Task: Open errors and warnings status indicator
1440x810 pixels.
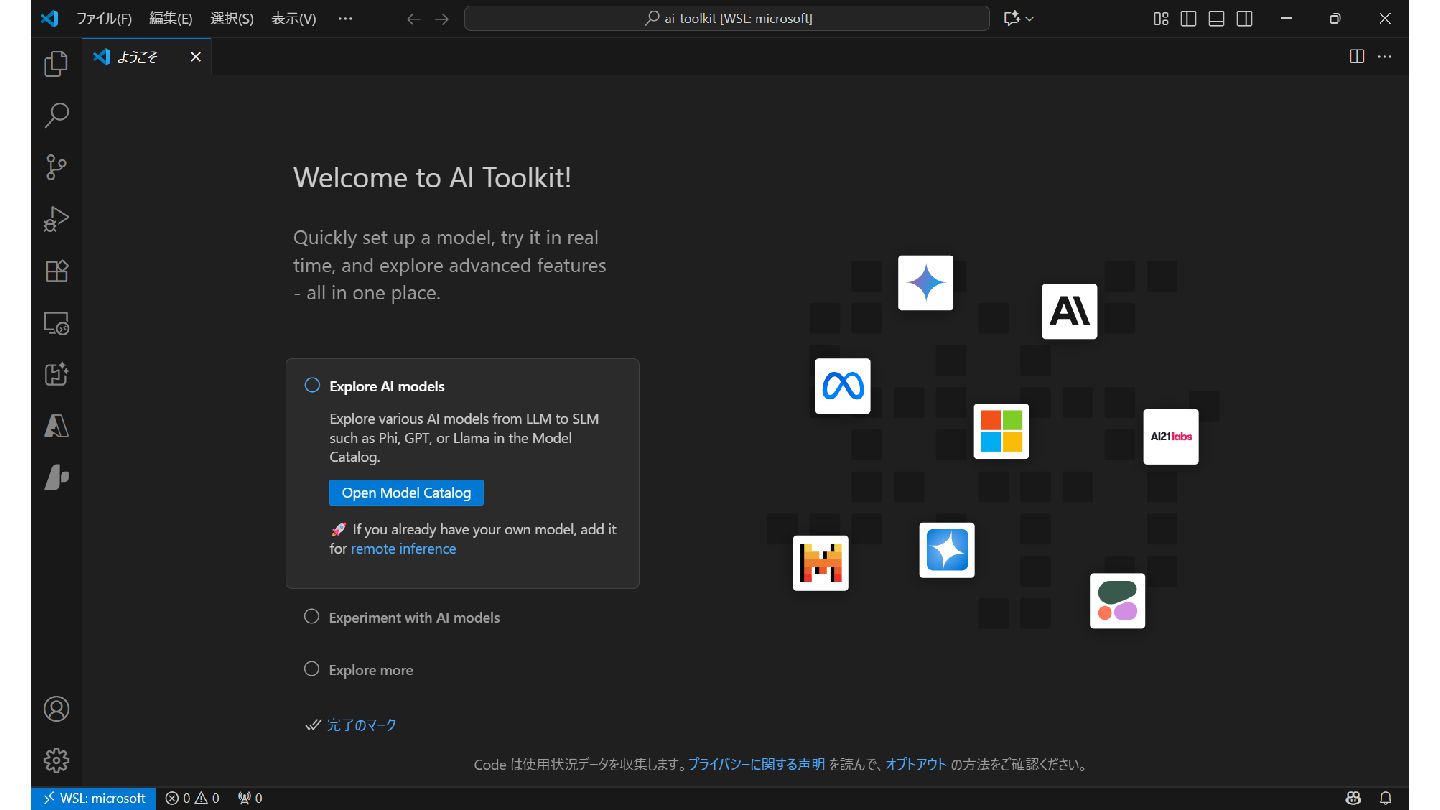Action: 192,798
